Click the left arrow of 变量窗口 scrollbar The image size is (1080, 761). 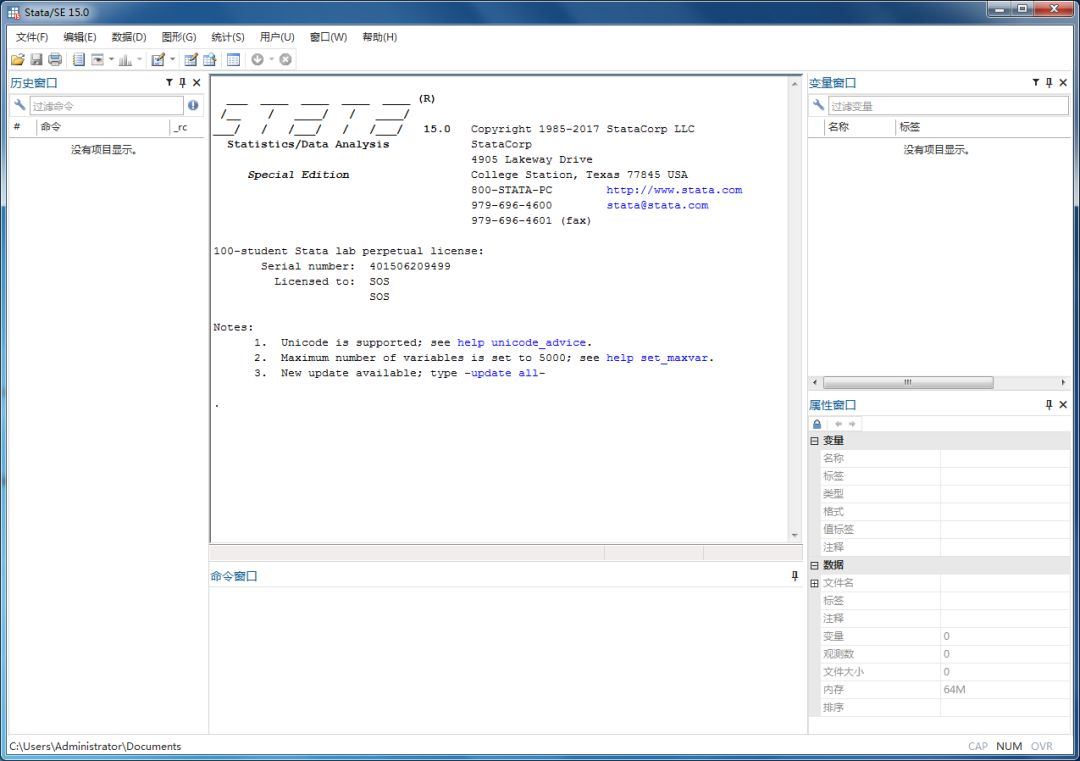tap(815, 382)
